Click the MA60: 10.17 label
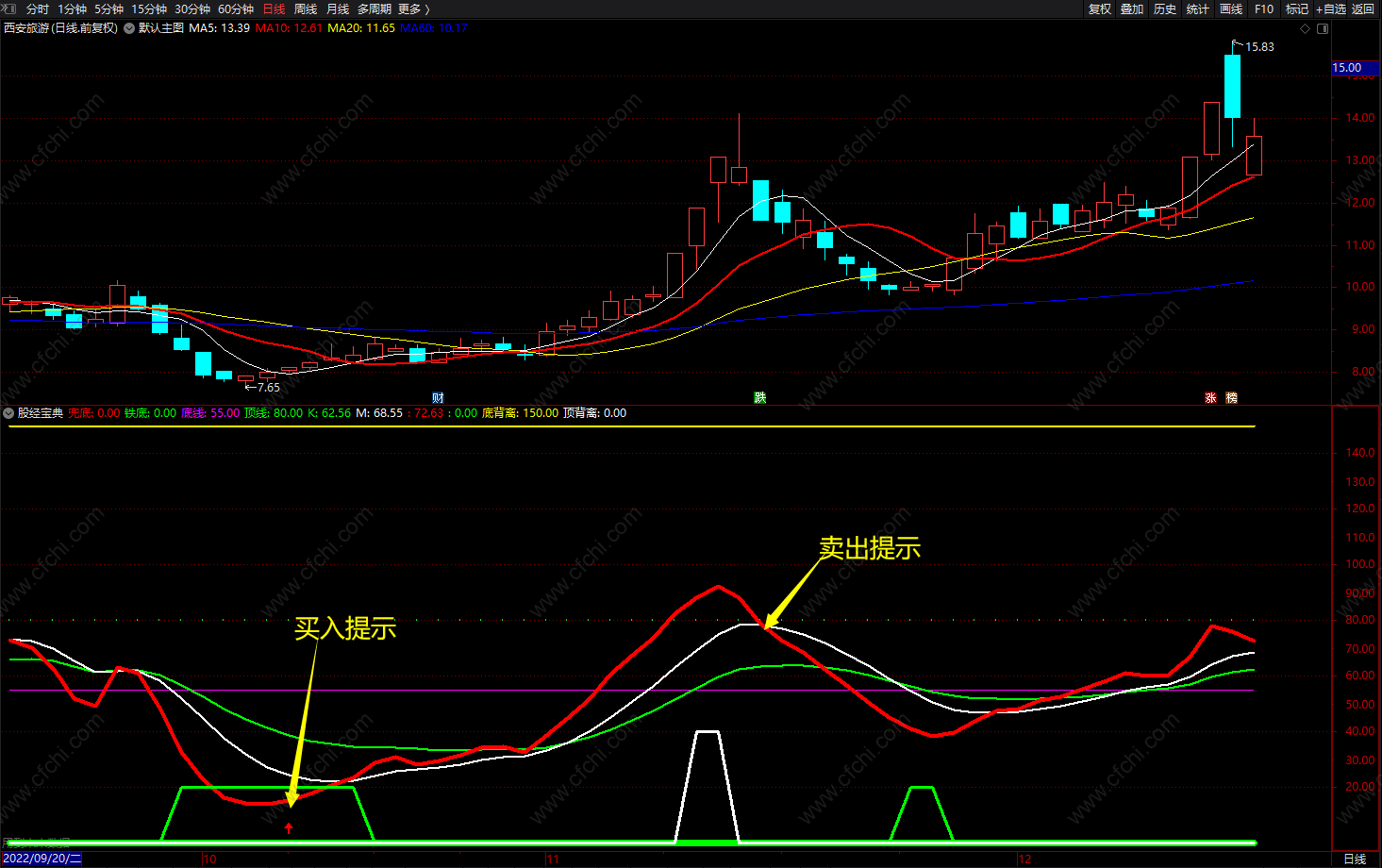The image size is (1382, 868). tap(434, 28)
